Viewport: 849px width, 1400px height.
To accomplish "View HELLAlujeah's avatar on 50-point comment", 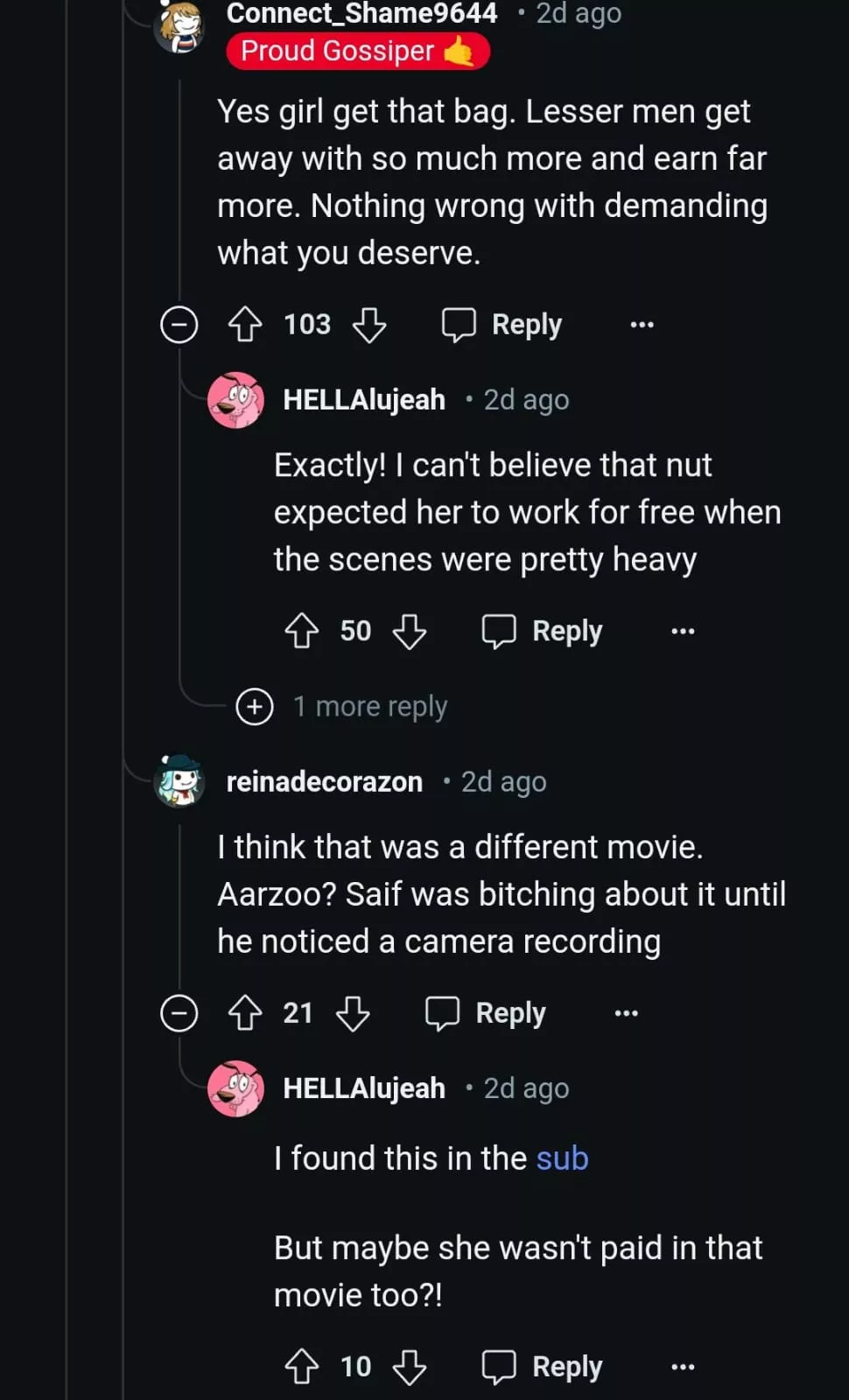I will [235, 400].
